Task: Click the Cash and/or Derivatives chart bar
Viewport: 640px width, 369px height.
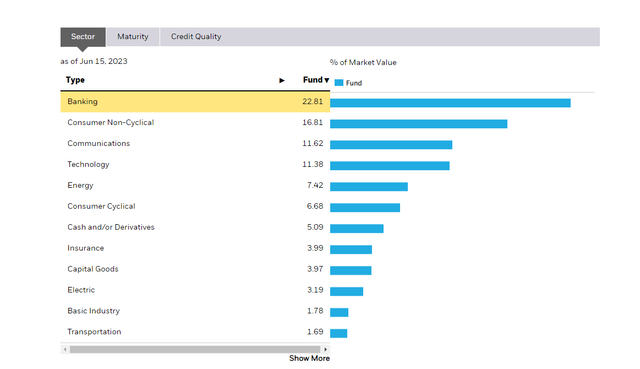Action: pyautogui.click(x=357, y=229)
